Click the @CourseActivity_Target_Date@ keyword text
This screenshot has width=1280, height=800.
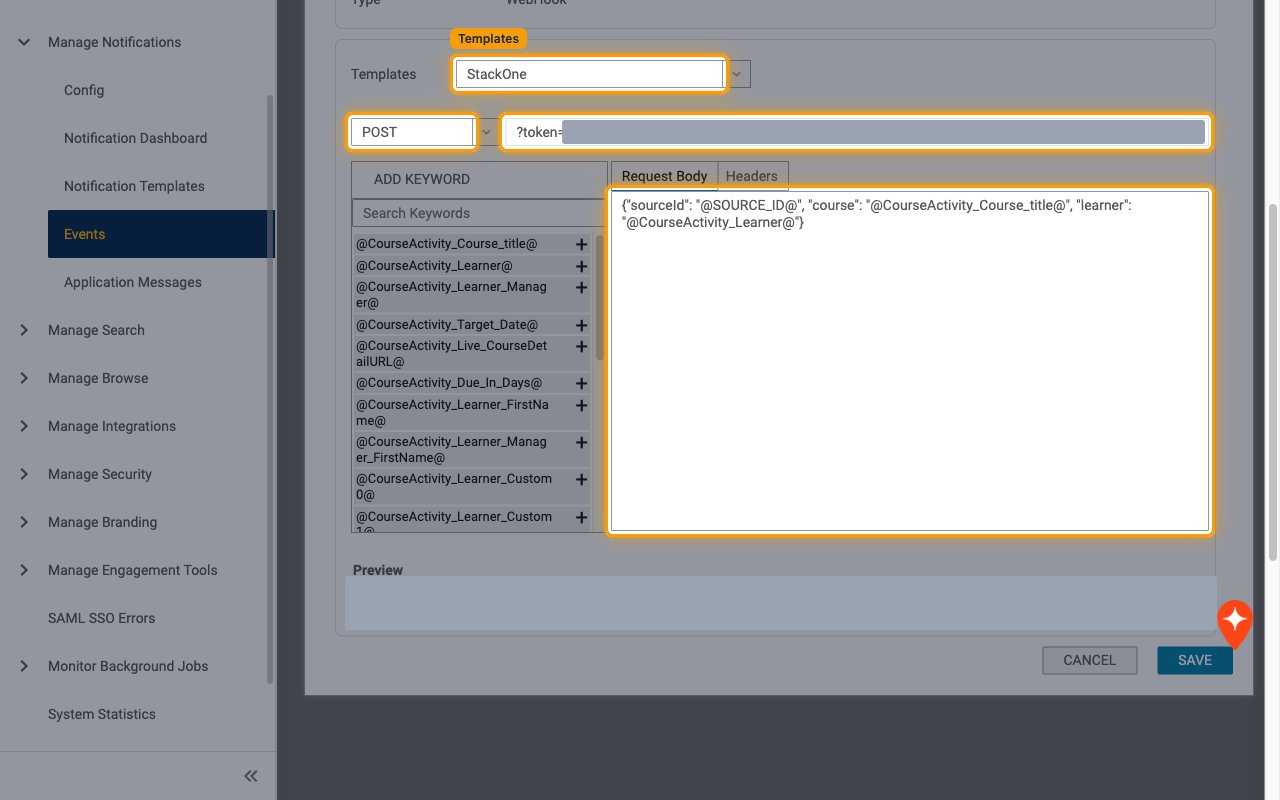click(447, 326)
